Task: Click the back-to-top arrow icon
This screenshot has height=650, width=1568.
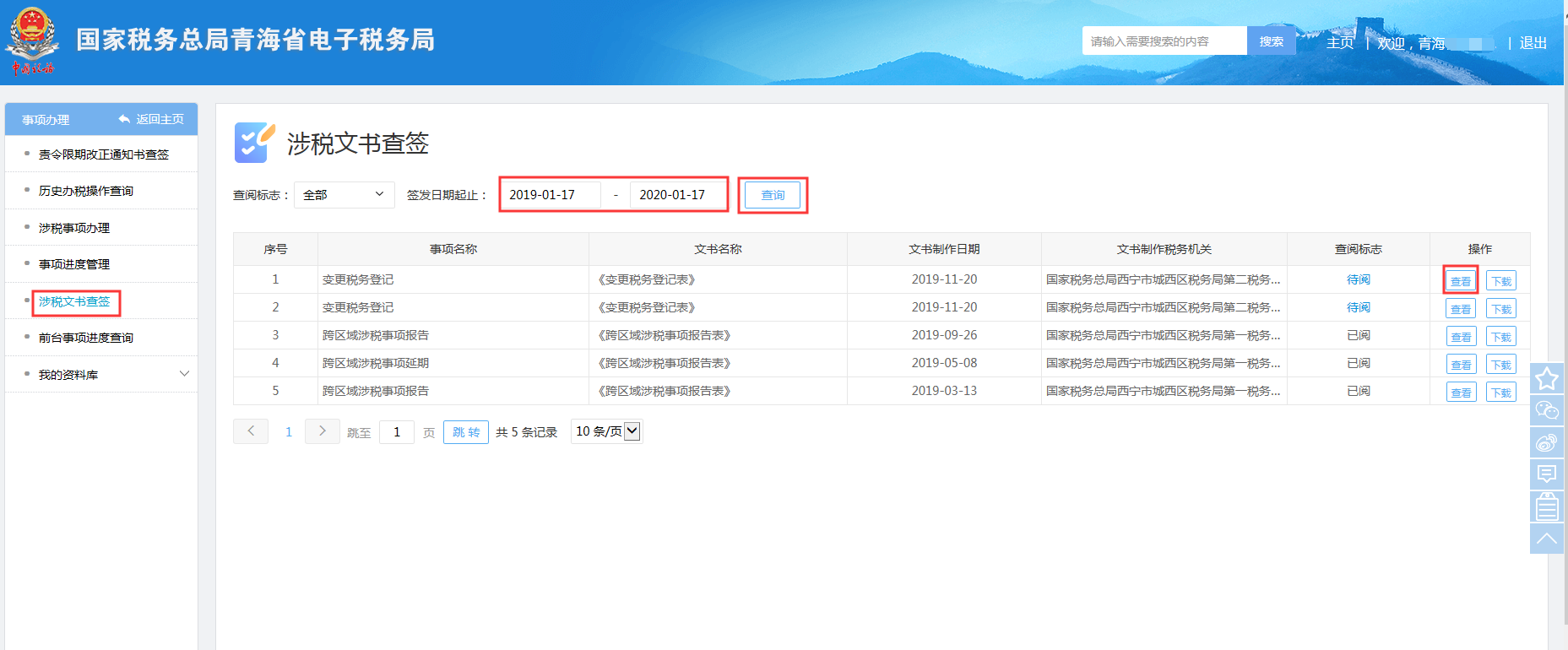Action: (x=1547, y=539)
